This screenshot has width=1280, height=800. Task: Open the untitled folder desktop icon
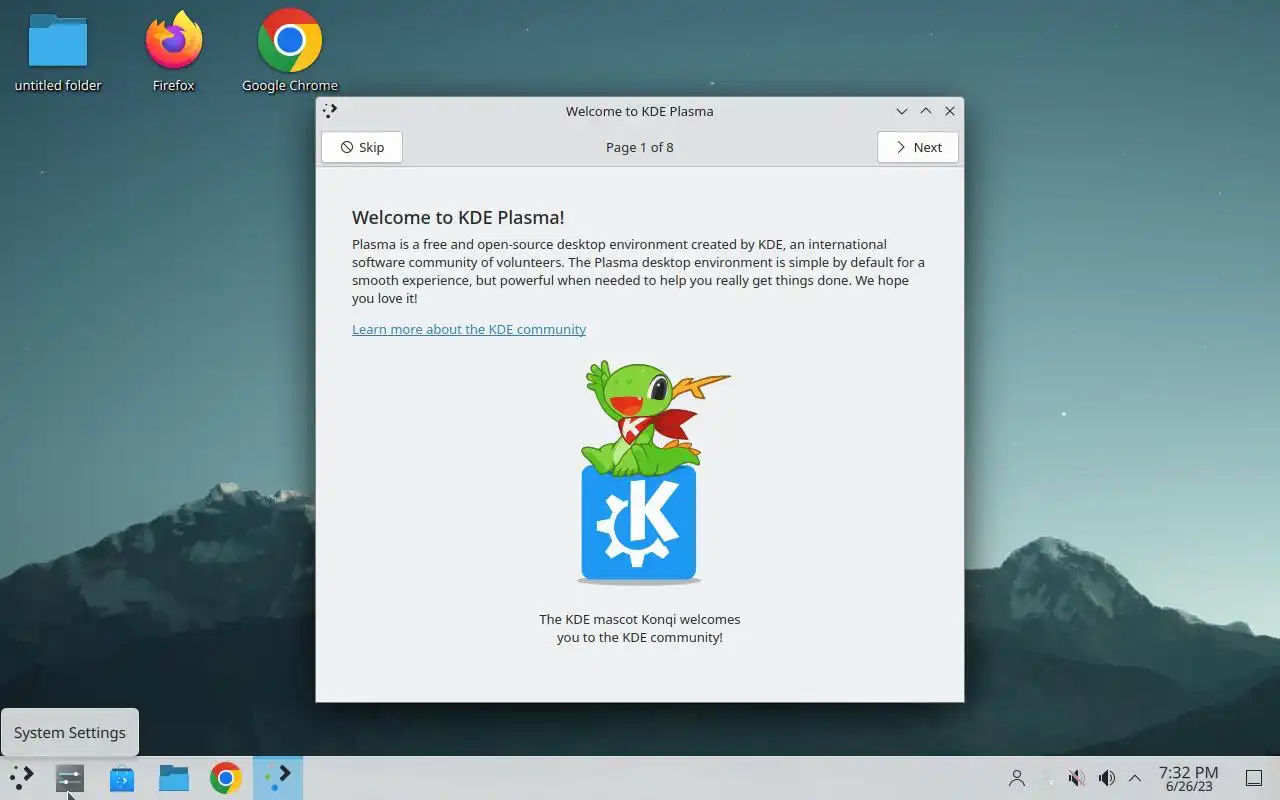[58, 53]
